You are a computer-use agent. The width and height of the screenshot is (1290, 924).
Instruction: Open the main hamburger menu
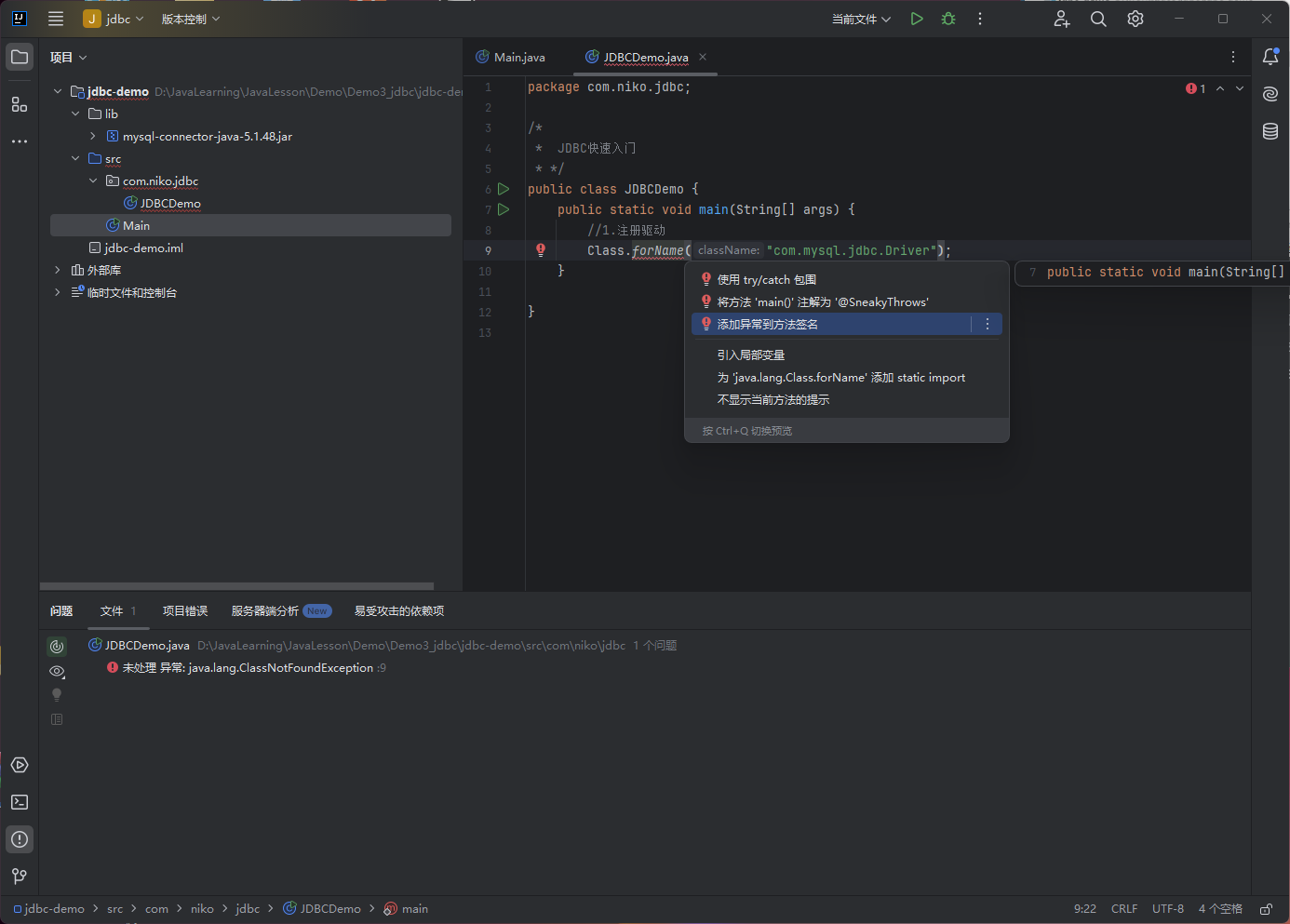(56, 19)
